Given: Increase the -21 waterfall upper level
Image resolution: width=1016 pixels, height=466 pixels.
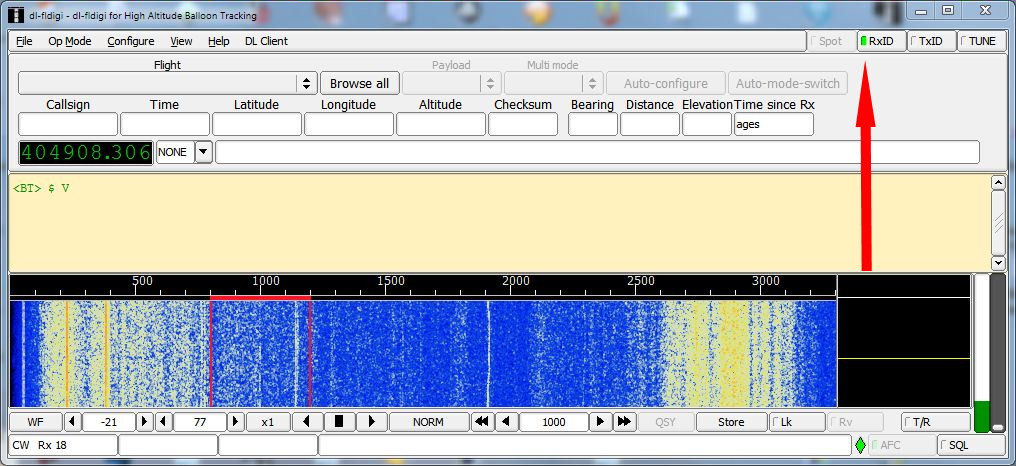Looking at the screenshot, I should pyautogui.click(x=145, y=422).
